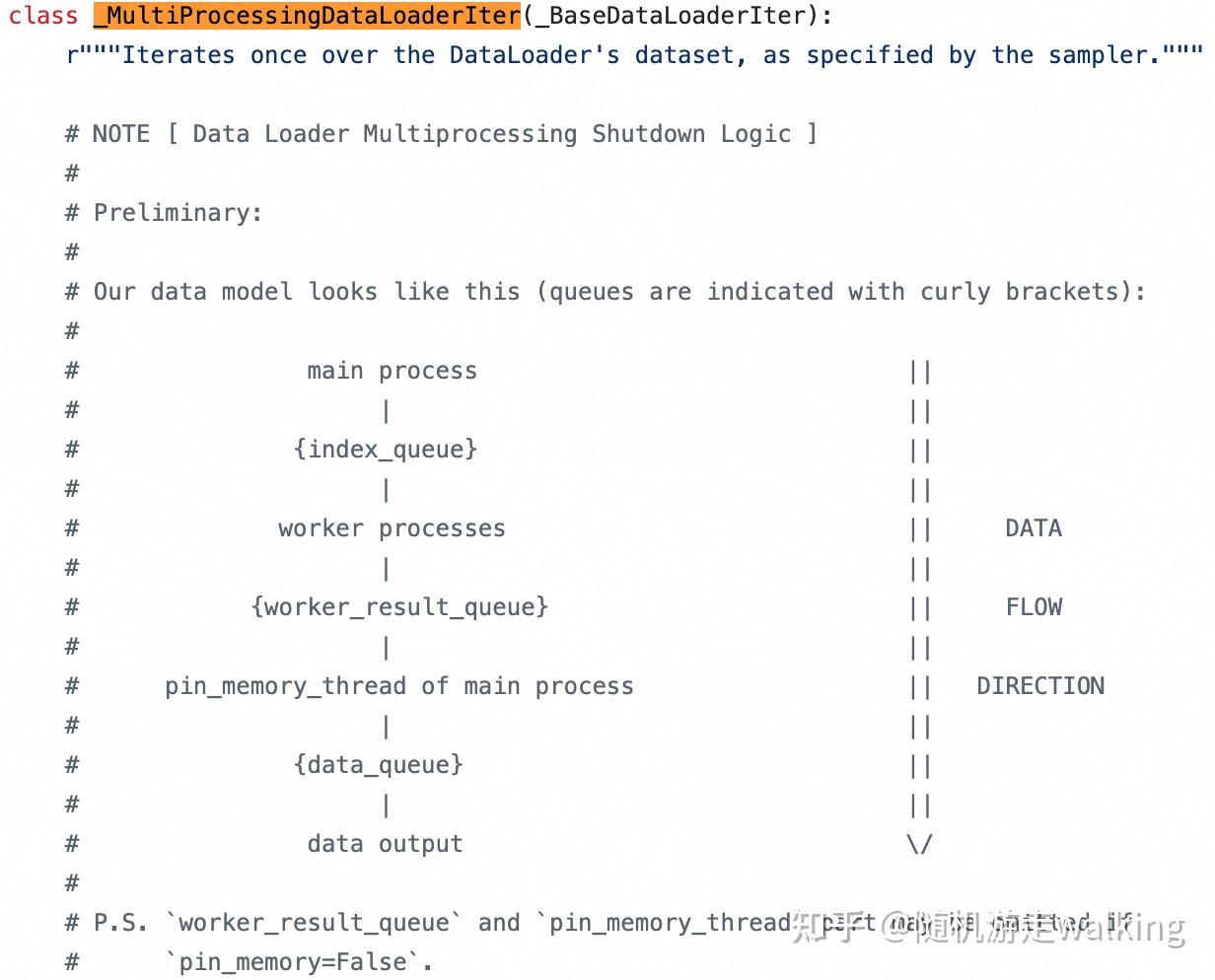Click the NOTE Data Loader Multiprocessing Shutdown Logic comment
Image resolution: width=1215 pixels, height=980 pixels.
tap(454, 134)
